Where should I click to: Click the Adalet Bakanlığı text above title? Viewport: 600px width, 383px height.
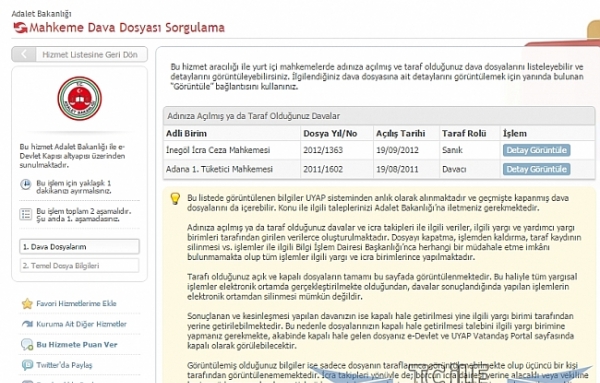[41, 14]
